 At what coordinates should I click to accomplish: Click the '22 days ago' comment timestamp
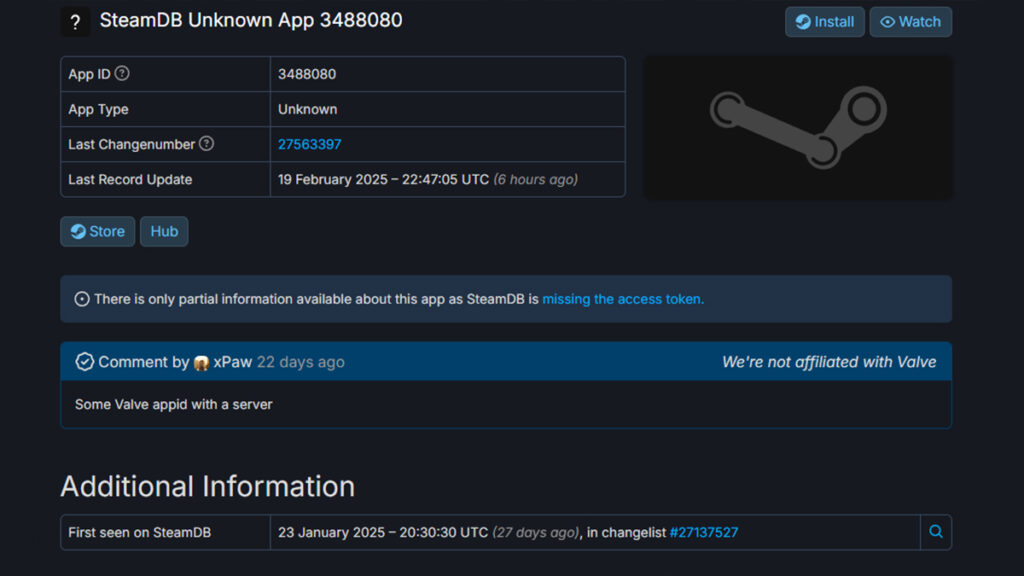tap(300, 362)
